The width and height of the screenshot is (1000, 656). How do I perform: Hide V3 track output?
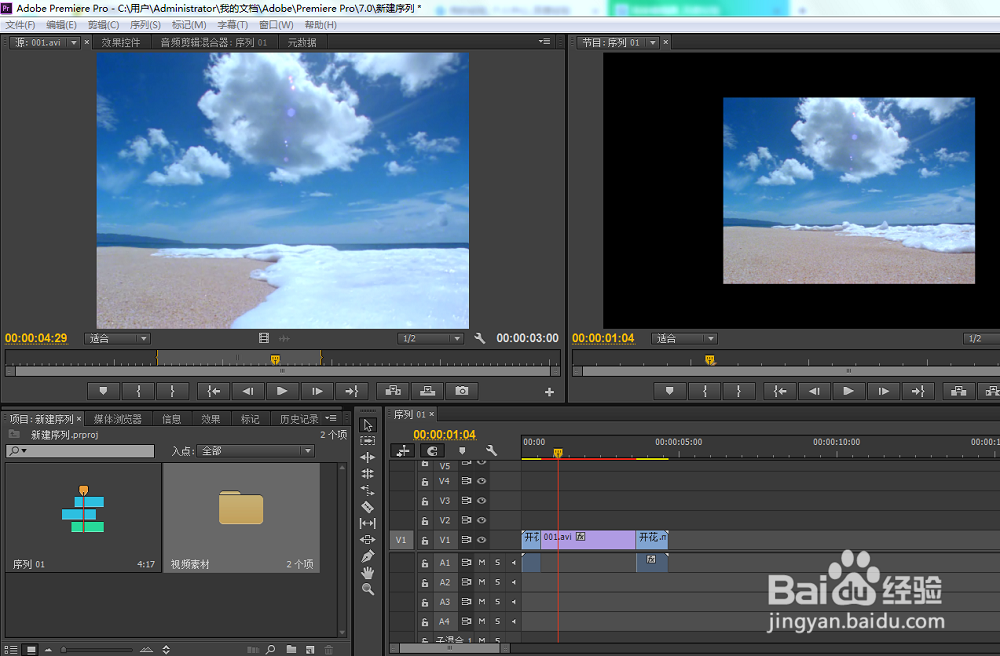pyautogui.click(x=482, y=500)
